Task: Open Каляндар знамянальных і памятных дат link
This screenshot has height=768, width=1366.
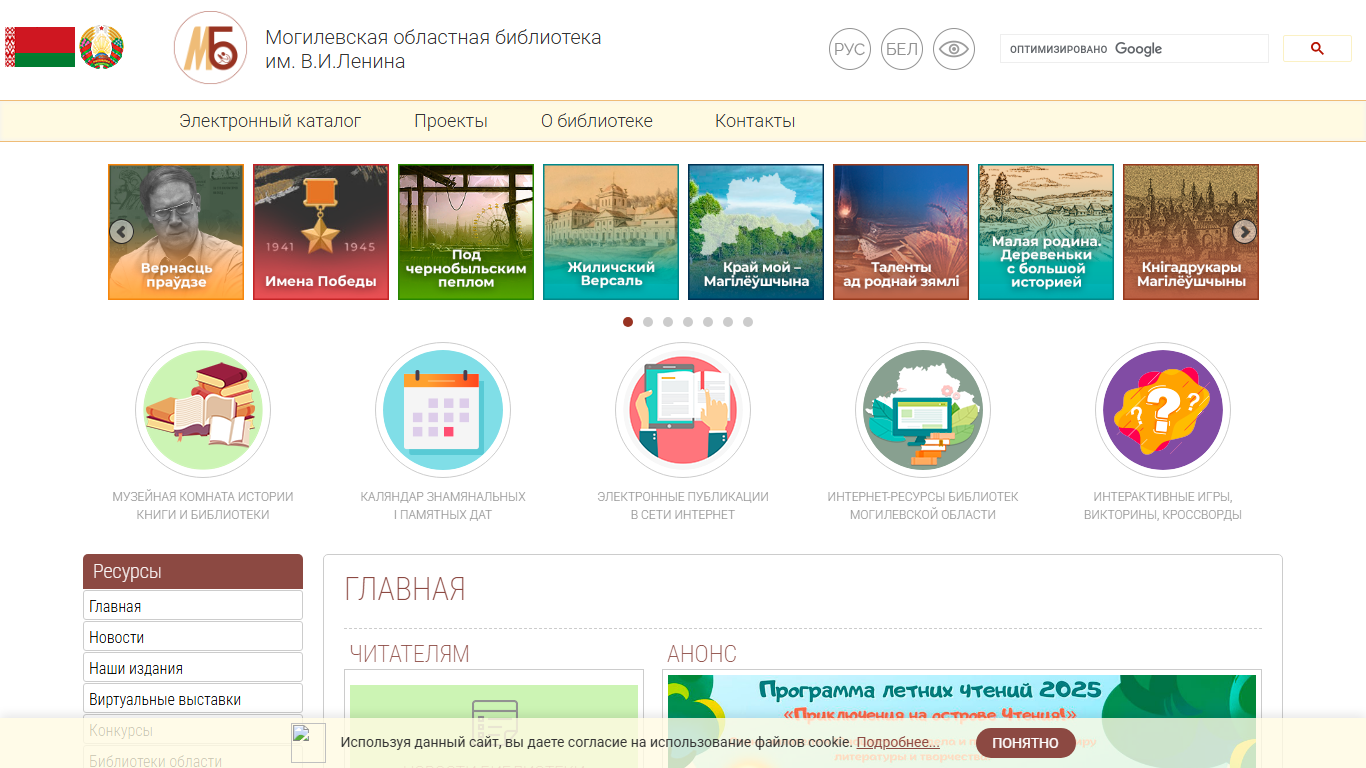Action: (x=443, y=506)
